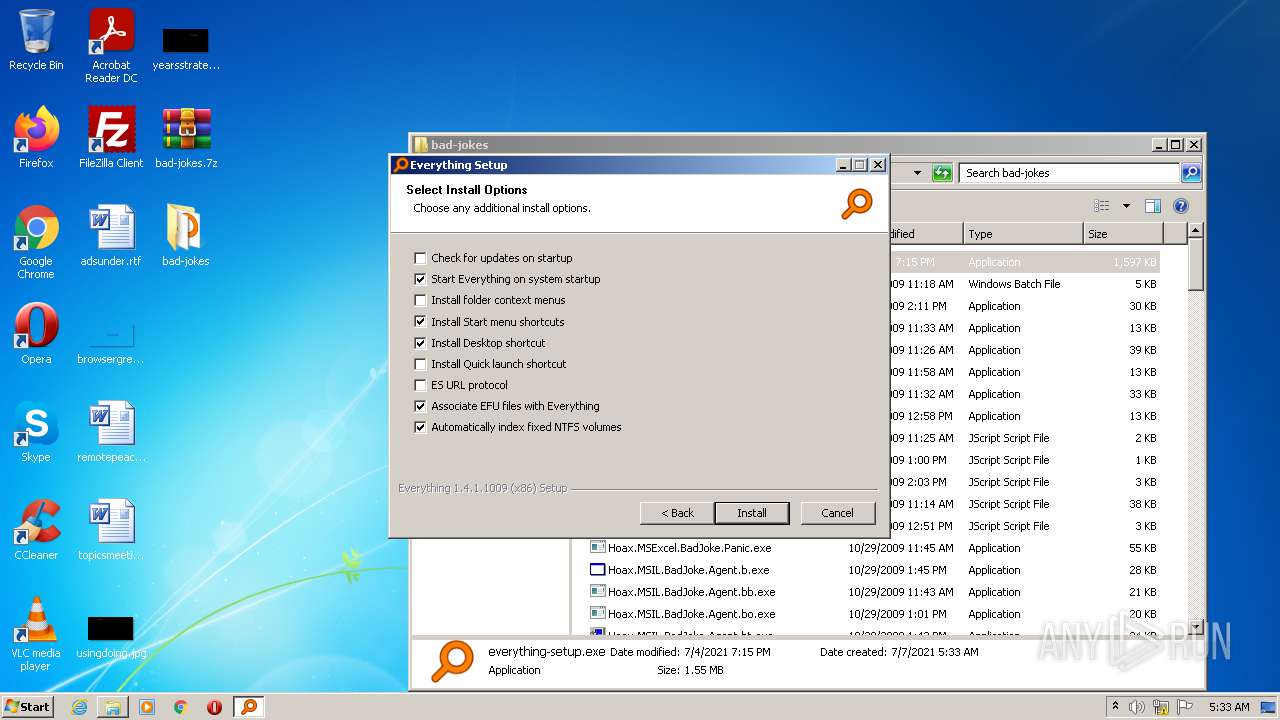The width and height of the screenshot is (1280, 720).
Task: Sort by Type column header
Action: (x=1023, y=234)
